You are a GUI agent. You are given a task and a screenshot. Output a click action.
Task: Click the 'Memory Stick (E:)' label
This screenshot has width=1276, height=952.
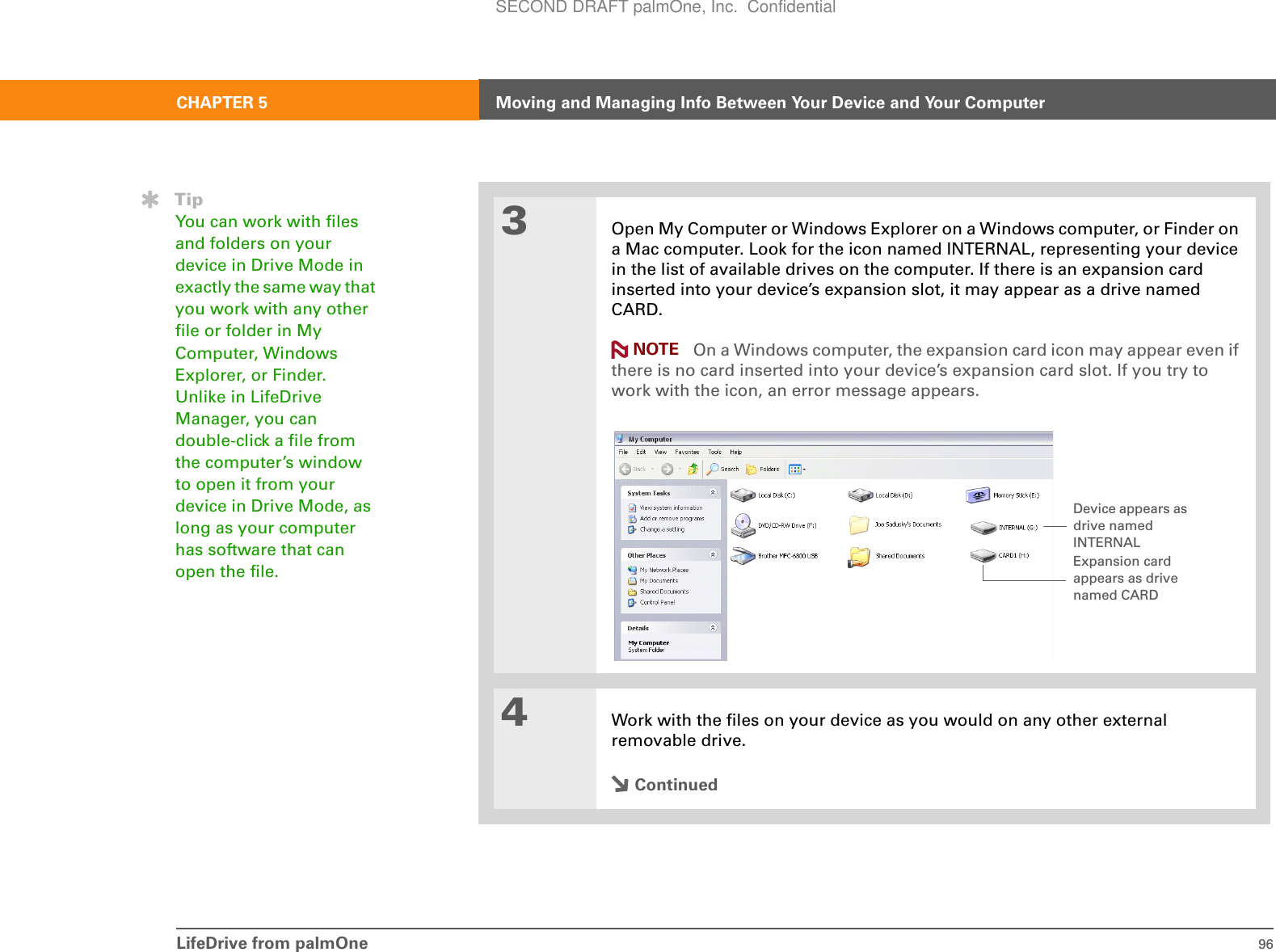pos(1017,495)
